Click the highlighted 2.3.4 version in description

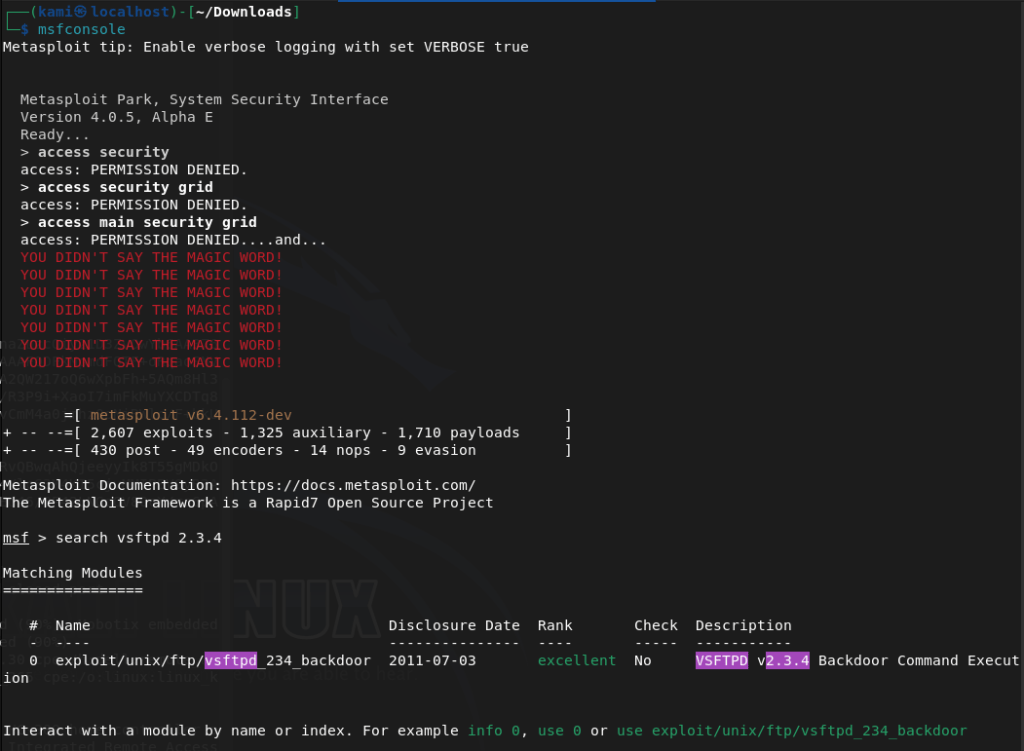[787, 661]
